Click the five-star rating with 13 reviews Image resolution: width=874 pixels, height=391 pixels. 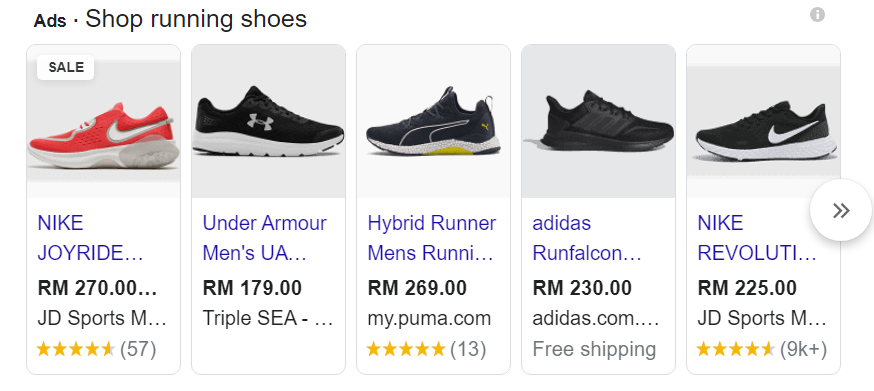coord(427,350)
